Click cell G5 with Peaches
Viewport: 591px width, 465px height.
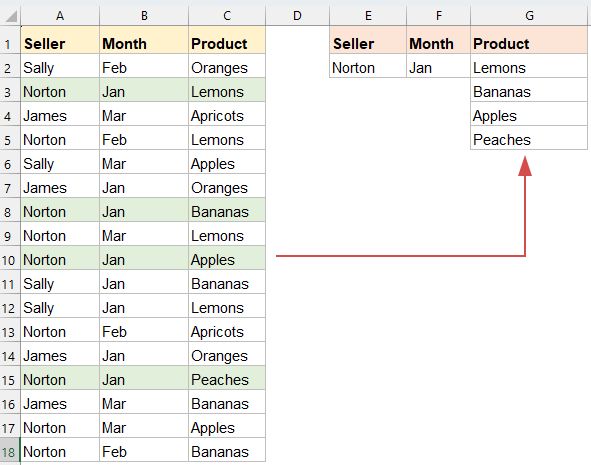click(x=529, y=140)
